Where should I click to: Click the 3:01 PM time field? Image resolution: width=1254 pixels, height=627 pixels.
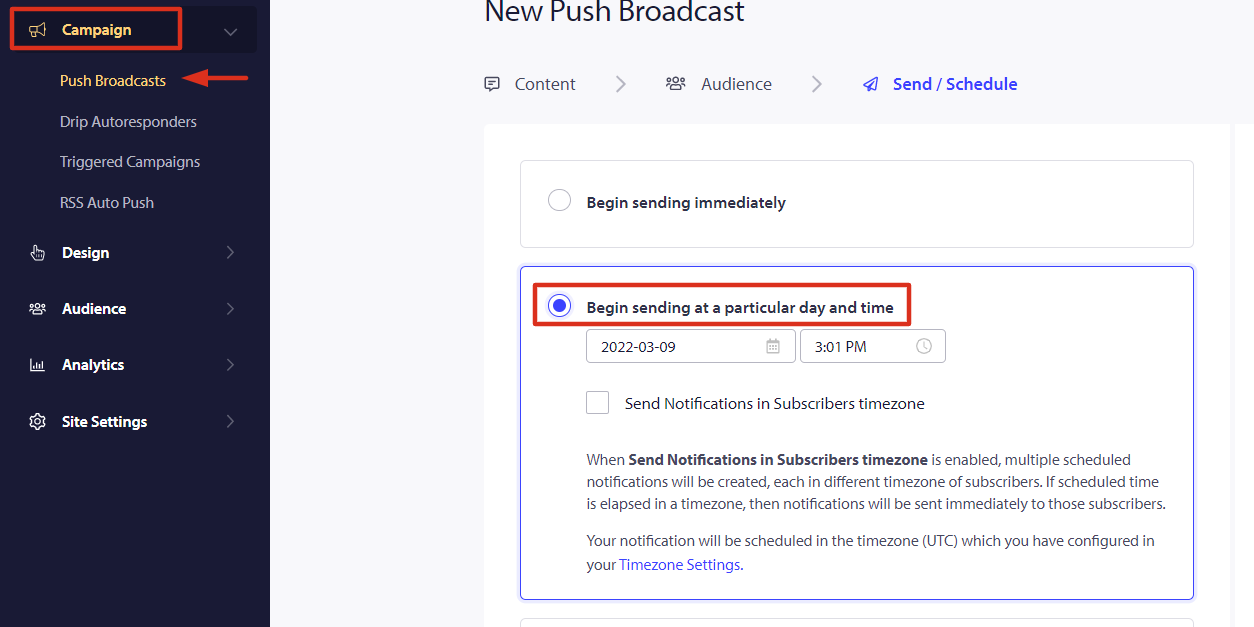pyautogui.click(x=873, y=346)
